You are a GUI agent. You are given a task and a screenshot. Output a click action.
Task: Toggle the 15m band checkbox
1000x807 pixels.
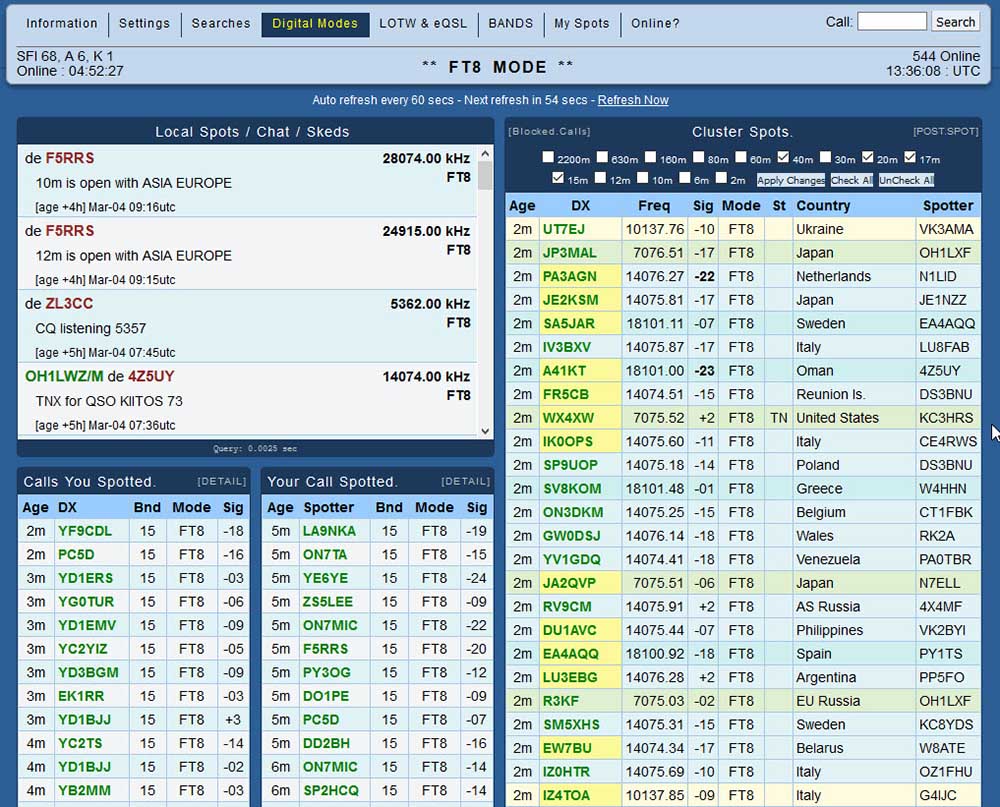558,177
